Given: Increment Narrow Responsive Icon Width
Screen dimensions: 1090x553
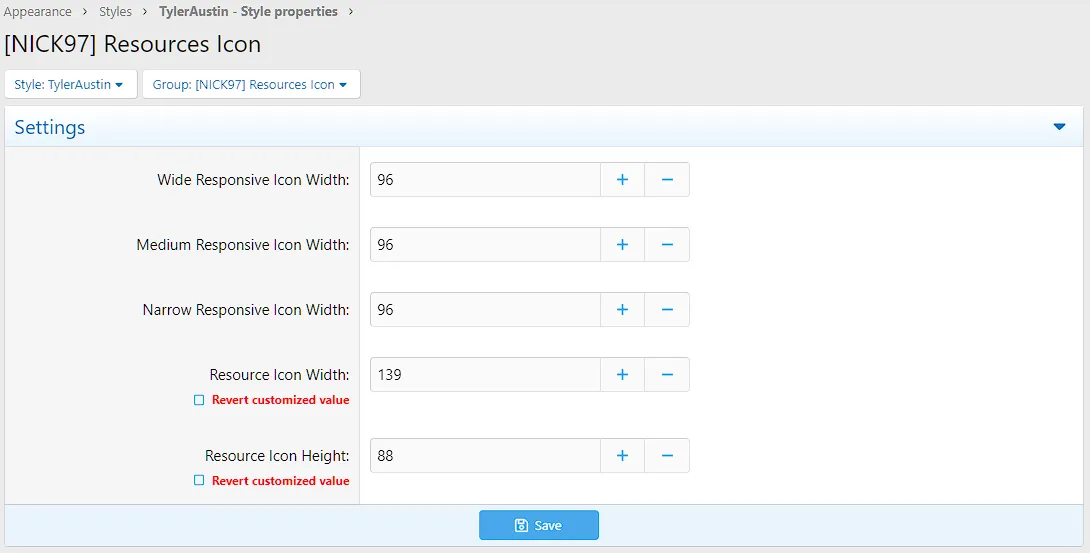Looking at the screenshot, I should tap(622, 310).
